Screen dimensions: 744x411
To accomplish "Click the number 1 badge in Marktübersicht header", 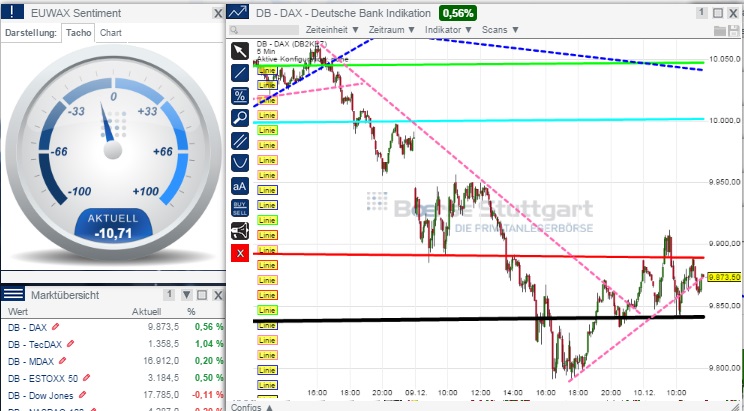I will tap(168, 295).
